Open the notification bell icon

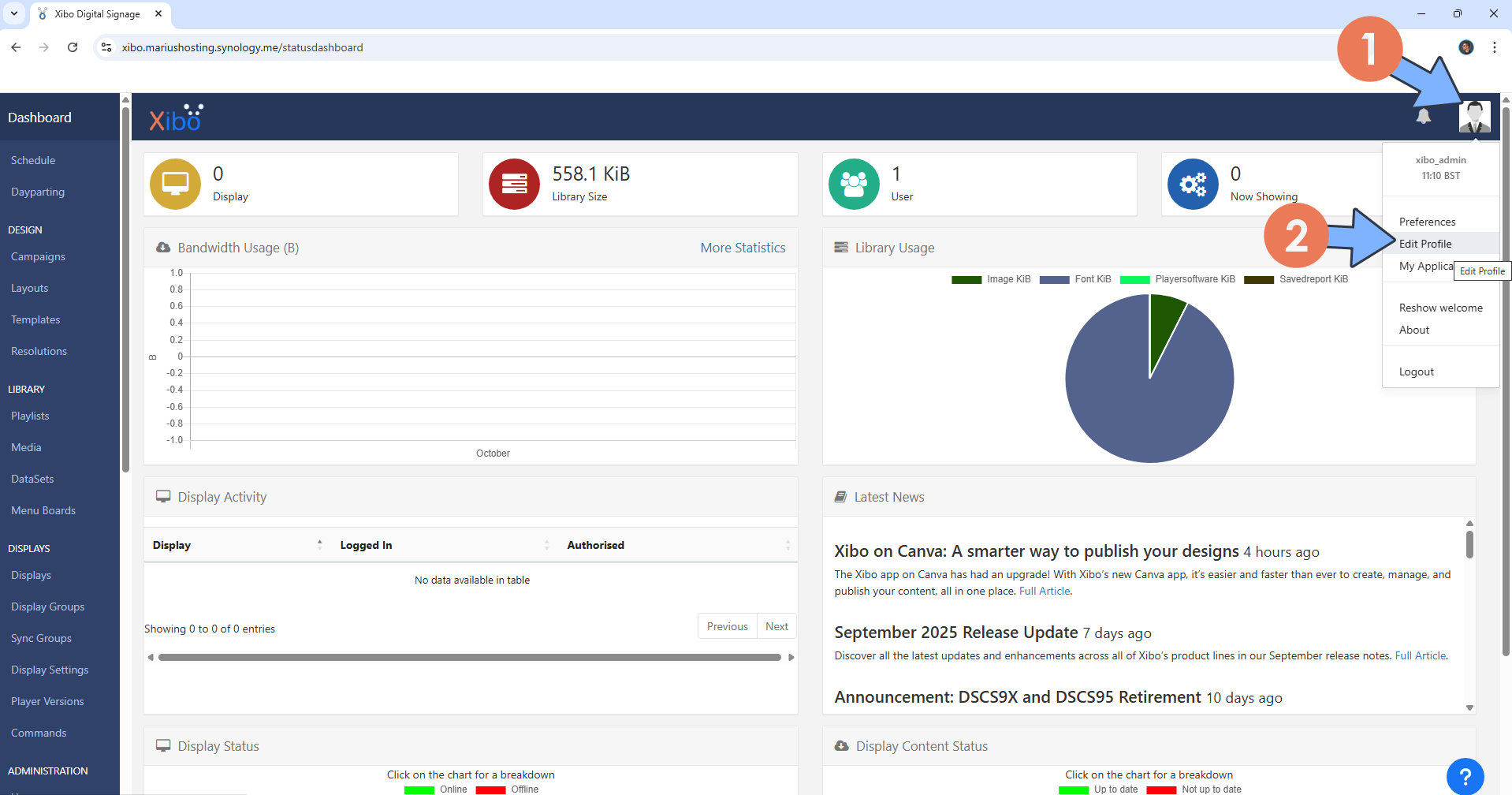tap(1423, 117)
